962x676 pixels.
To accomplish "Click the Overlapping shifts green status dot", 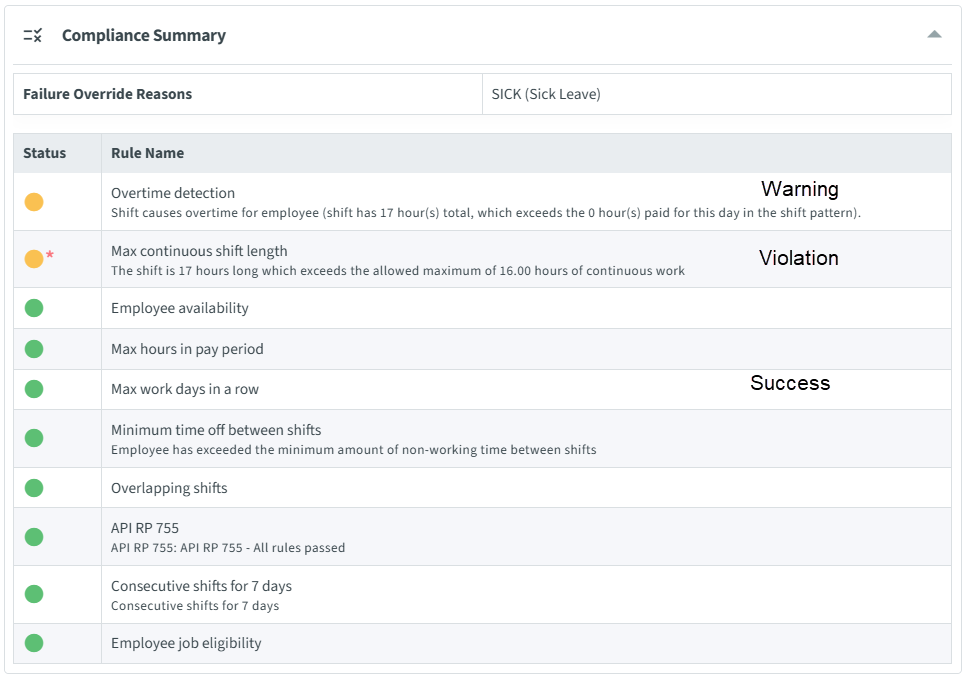I will pos(34,488).
